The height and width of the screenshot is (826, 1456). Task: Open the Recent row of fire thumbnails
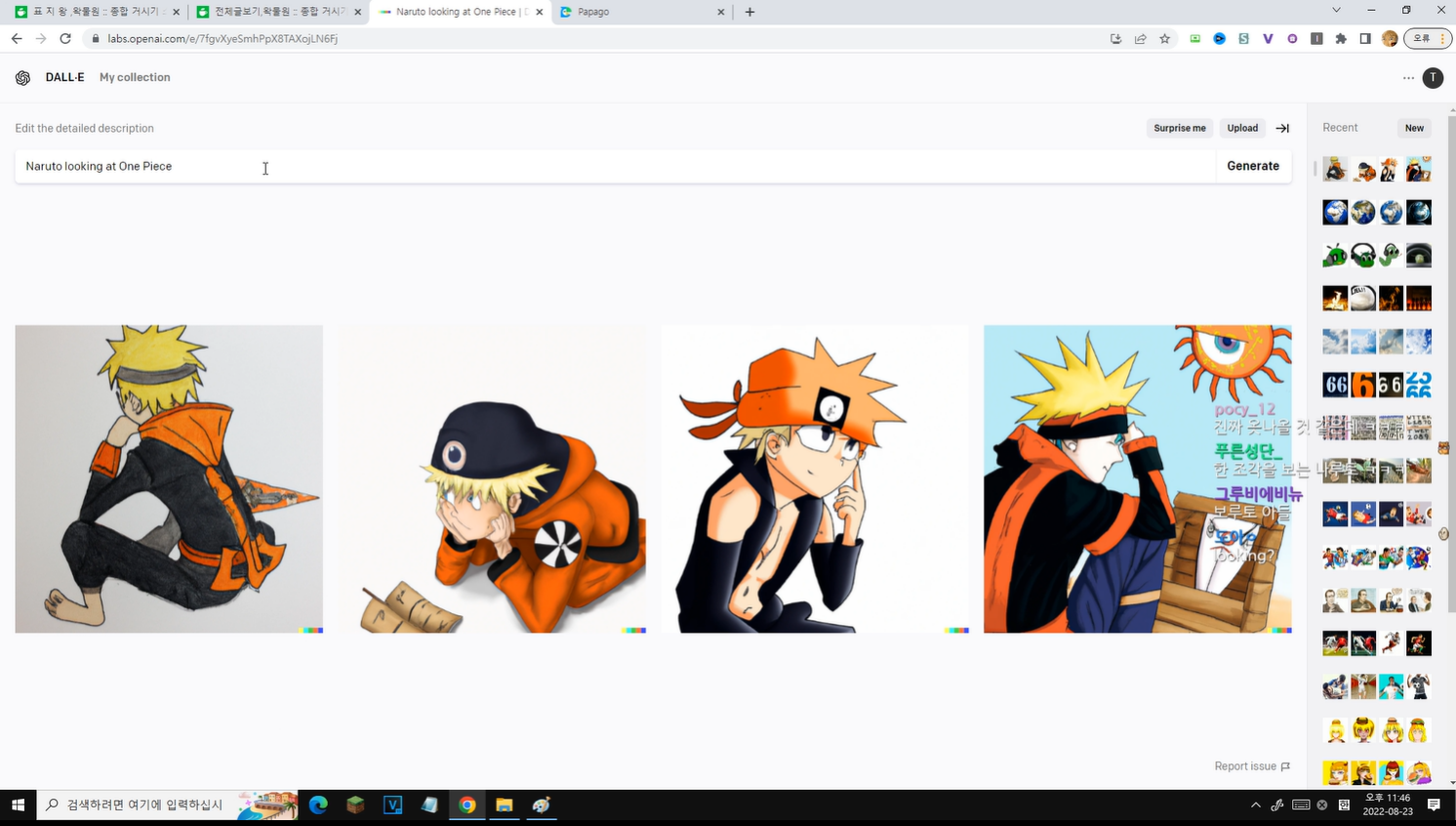point(1377,299)
